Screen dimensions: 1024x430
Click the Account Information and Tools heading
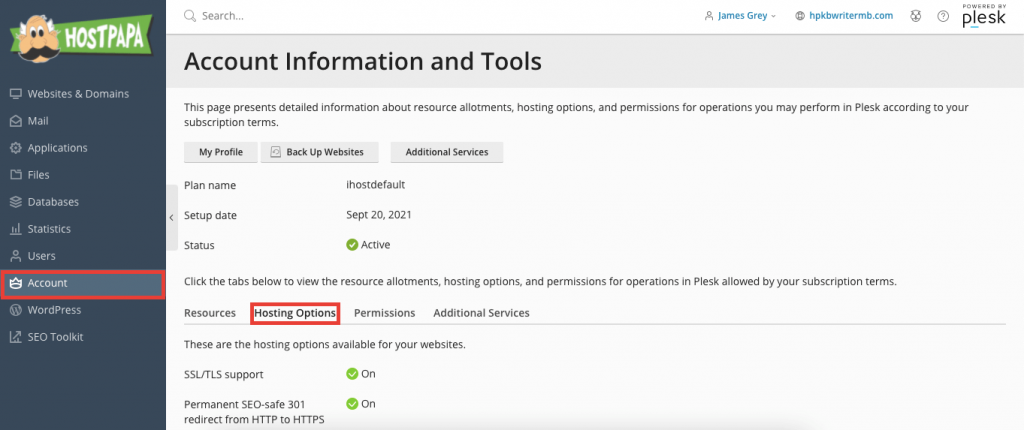tap(362, 61)
